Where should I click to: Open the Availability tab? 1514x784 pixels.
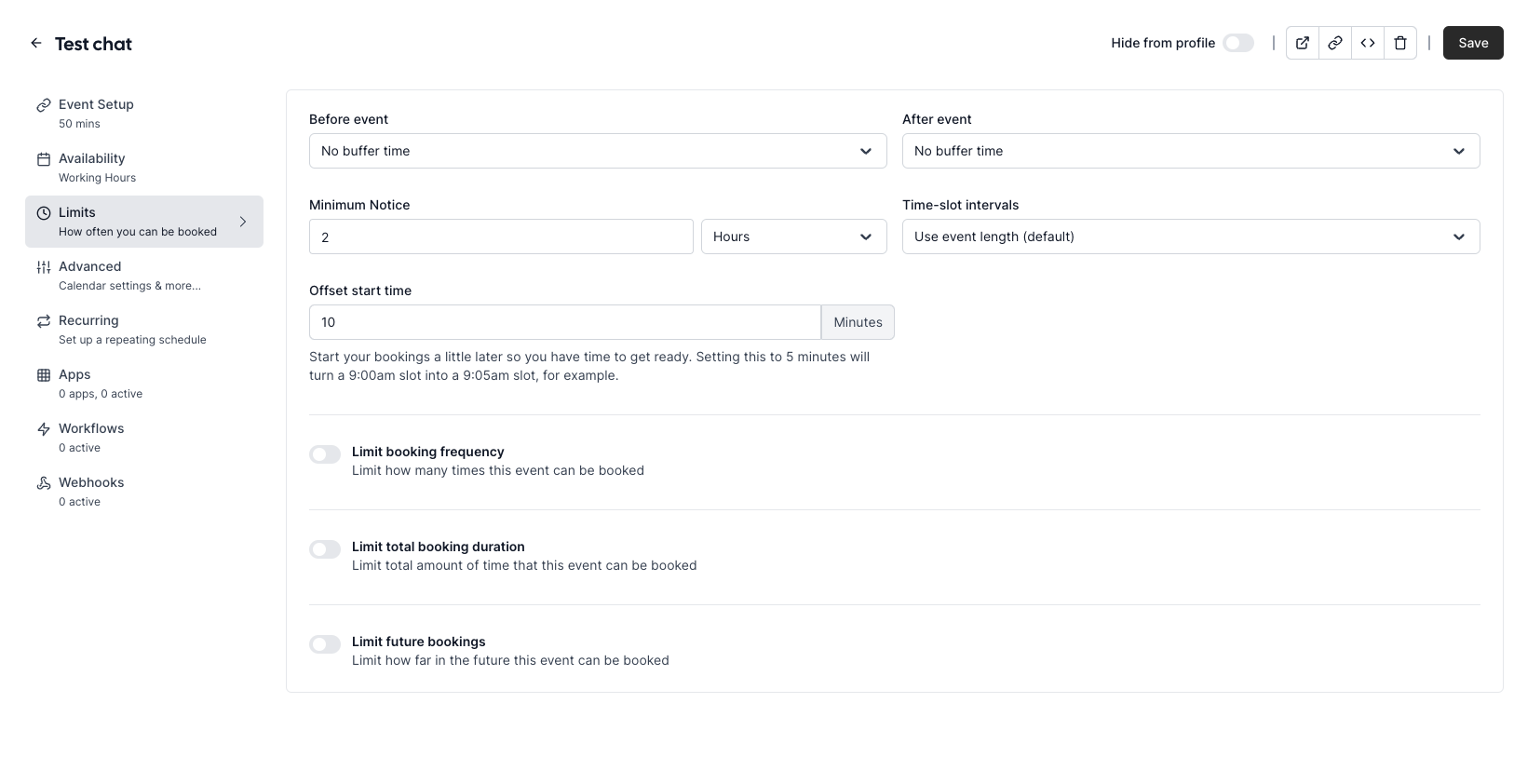pos(144,168)
